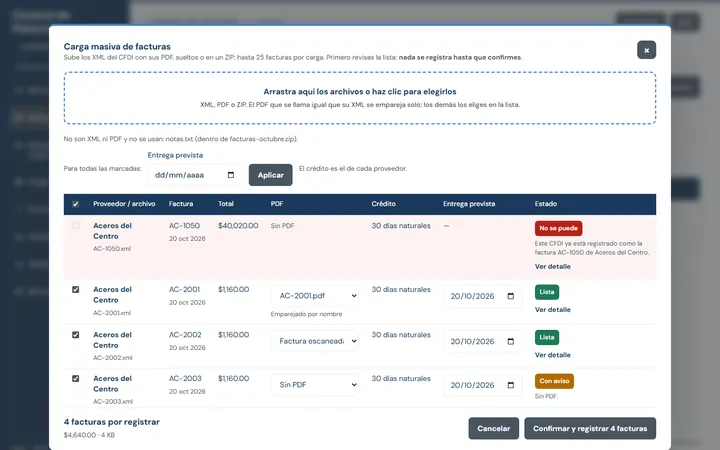Click Aplicar to set delivery date
The width and height of the screenshot is (720, 450).
[x=270, y=175]
